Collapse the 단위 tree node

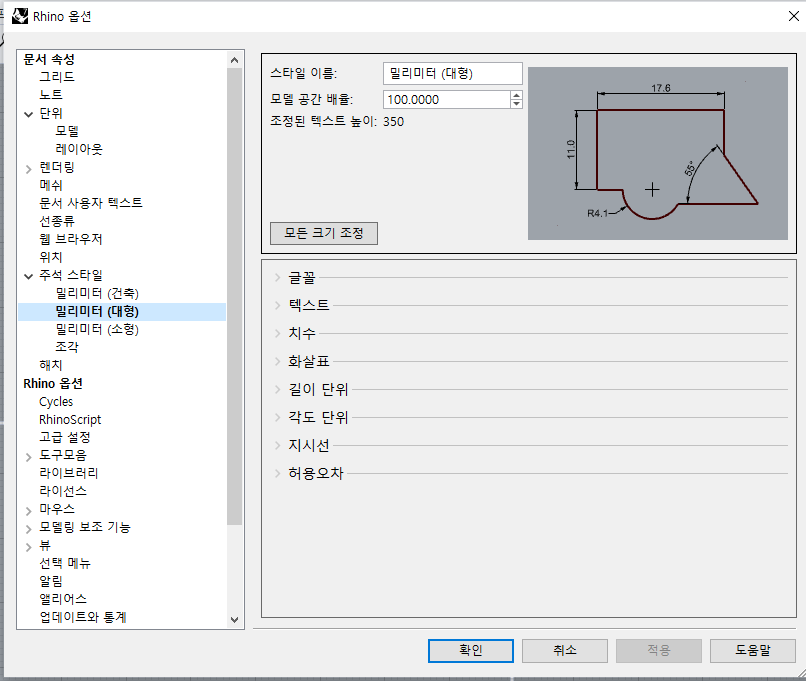click(29, 114)
